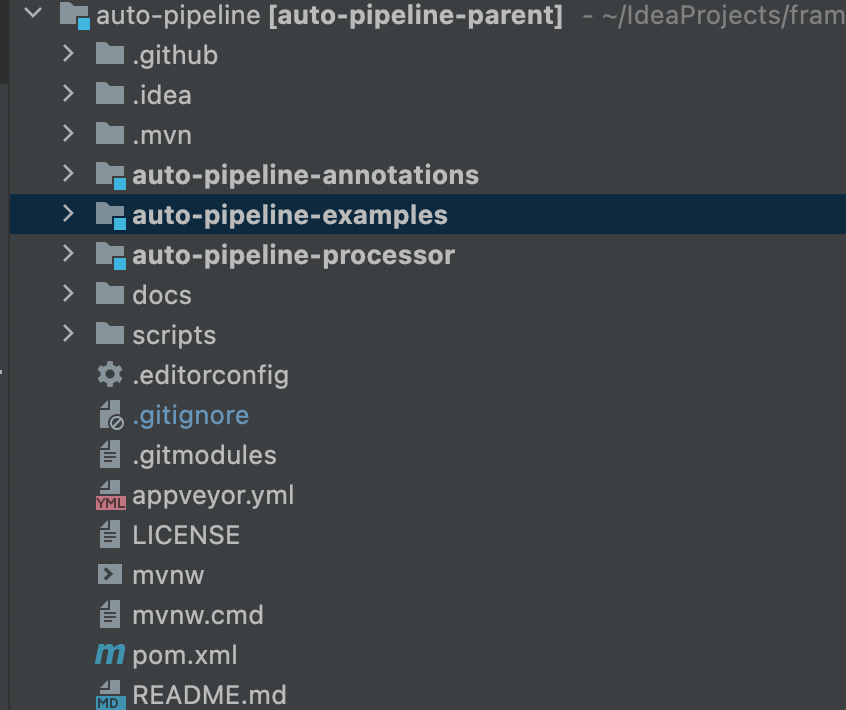Click the shell script icon for mvnw
The height and width of the screenshot is (710, 846).
[110, 575]
